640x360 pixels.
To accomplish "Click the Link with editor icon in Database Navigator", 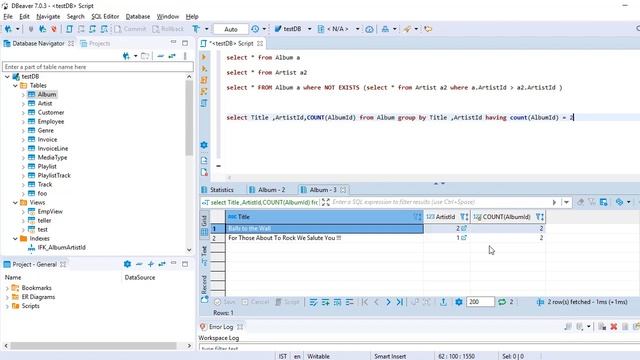I will tap(172, 56).
